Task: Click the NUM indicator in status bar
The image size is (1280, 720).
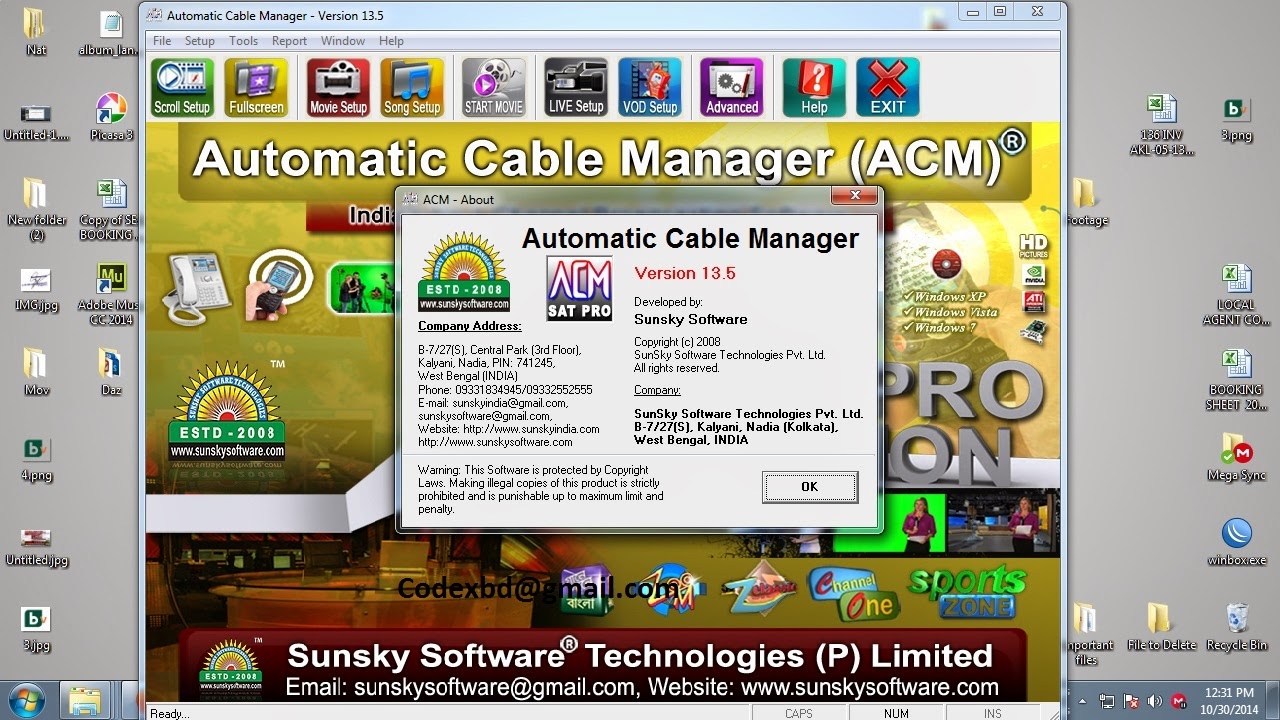Action: tap(896, 713)
